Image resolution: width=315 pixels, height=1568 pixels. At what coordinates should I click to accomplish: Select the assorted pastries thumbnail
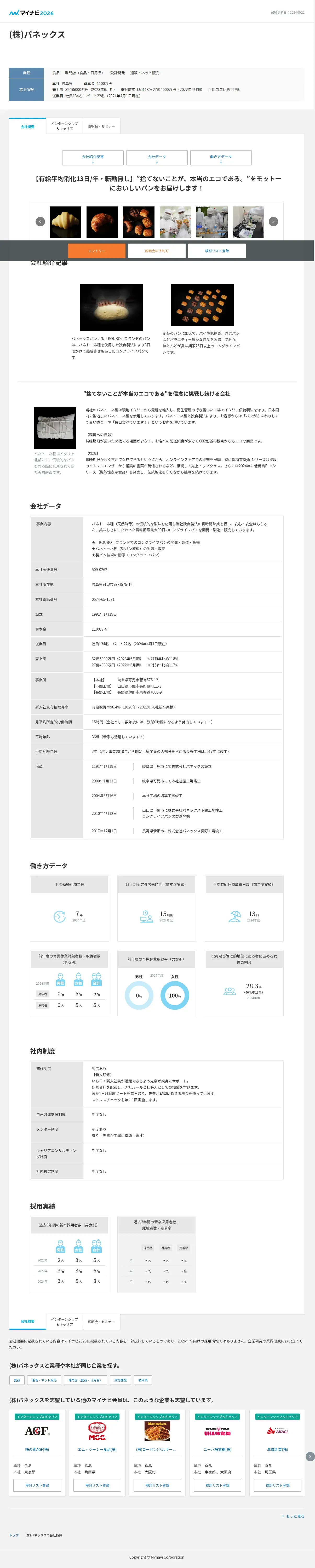(x=138, y=222)
